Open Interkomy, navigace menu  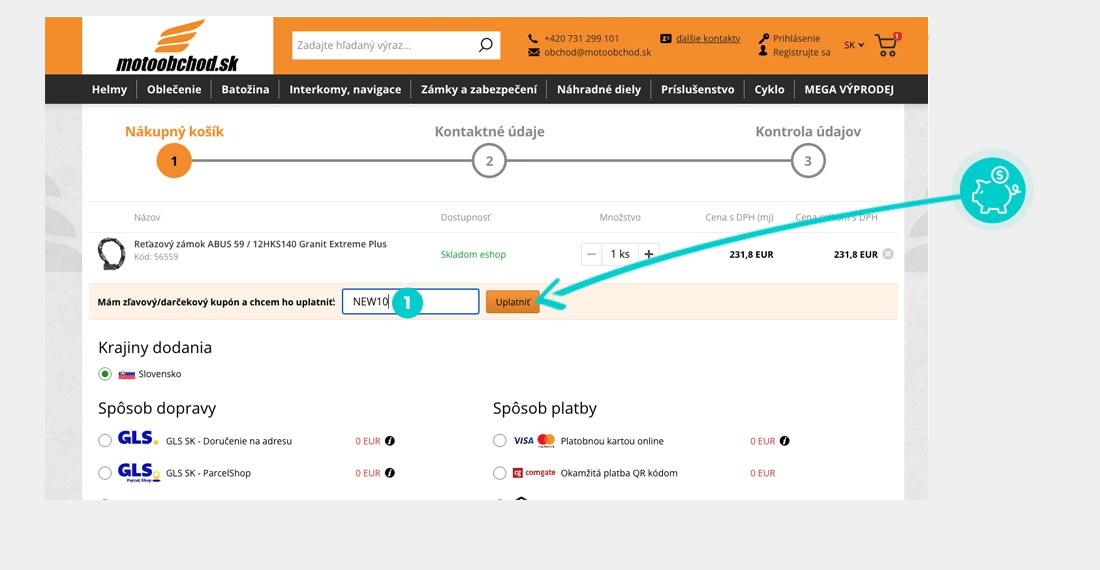(345, 89)
